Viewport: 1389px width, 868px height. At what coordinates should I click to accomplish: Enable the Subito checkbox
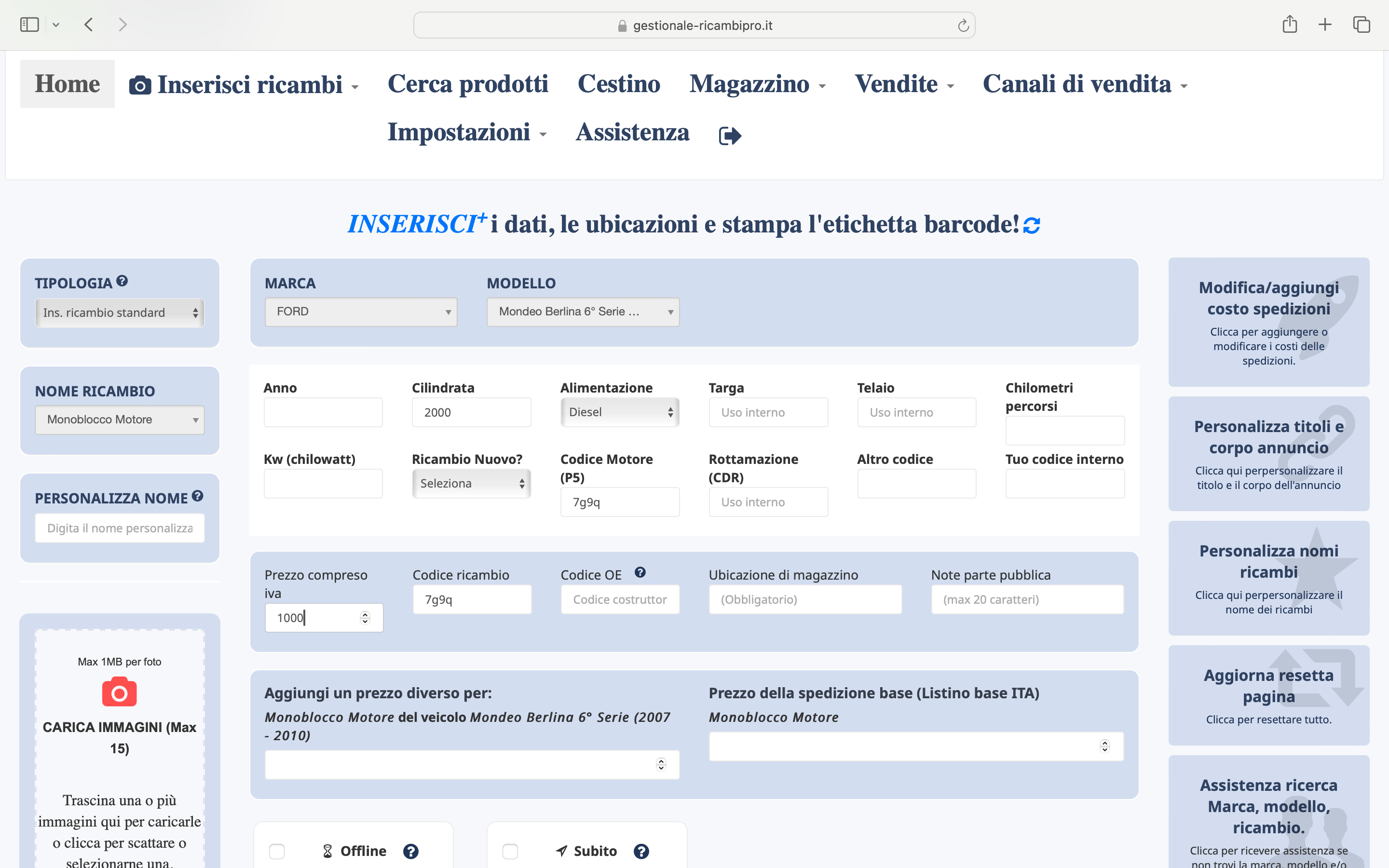[x=510, y=851]
